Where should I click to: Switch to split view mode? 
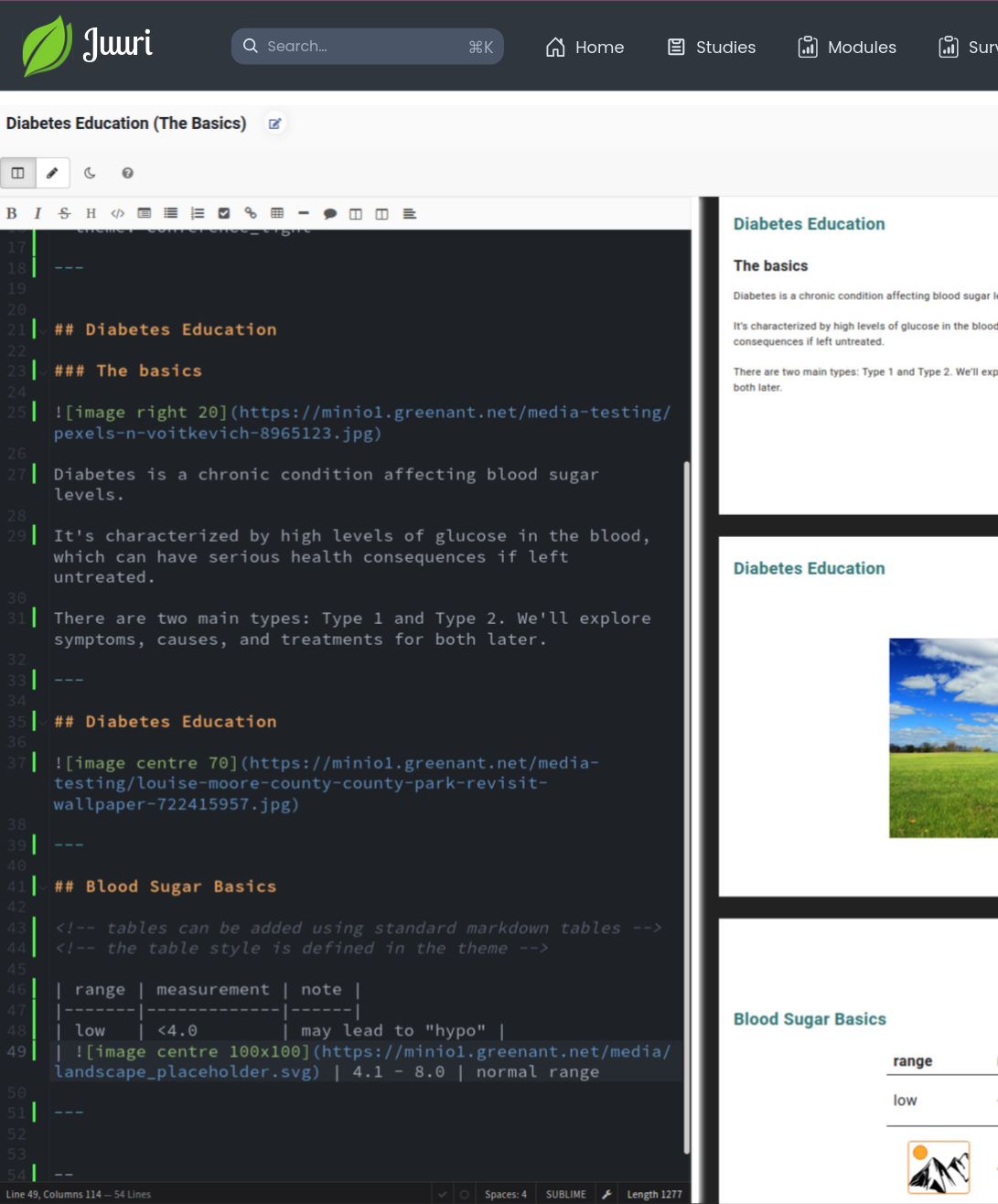coord(17,173)
